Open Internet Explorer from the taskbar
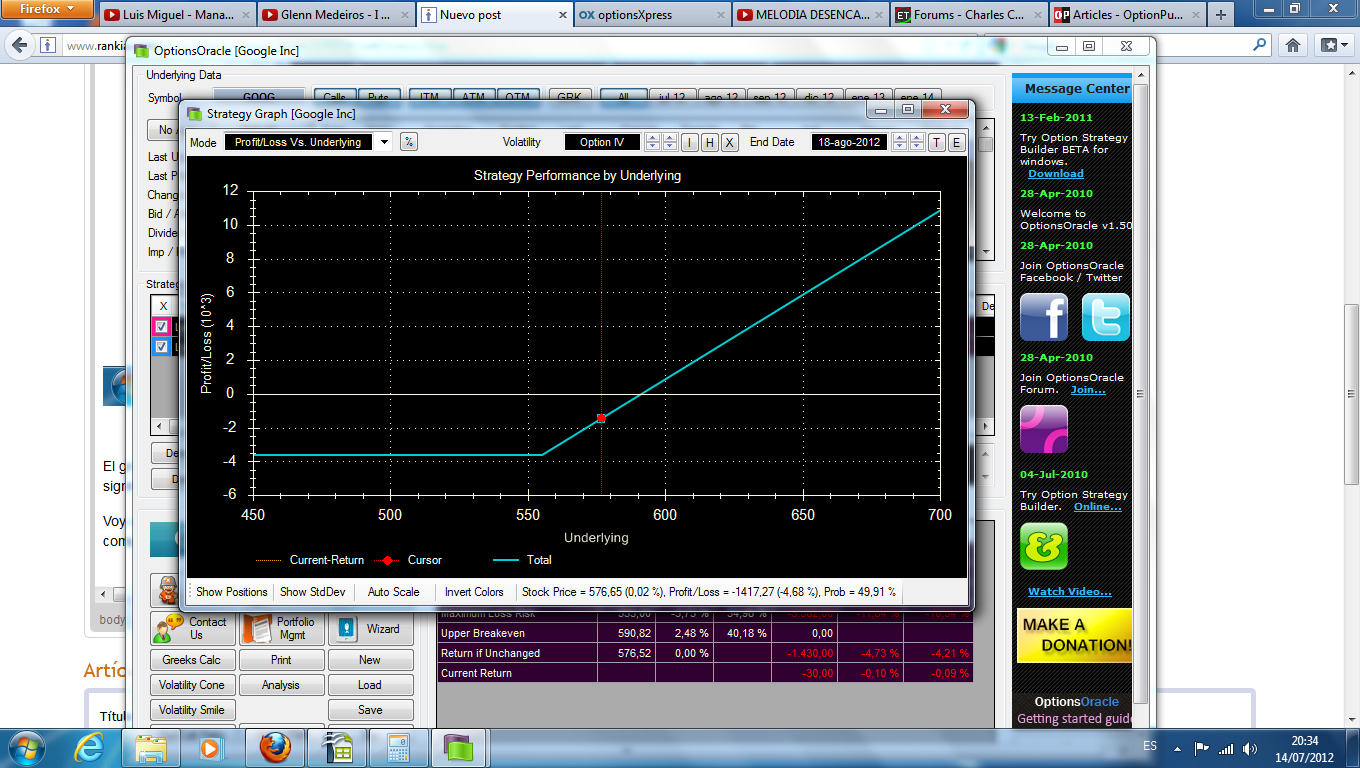 [x=89, y=747]
